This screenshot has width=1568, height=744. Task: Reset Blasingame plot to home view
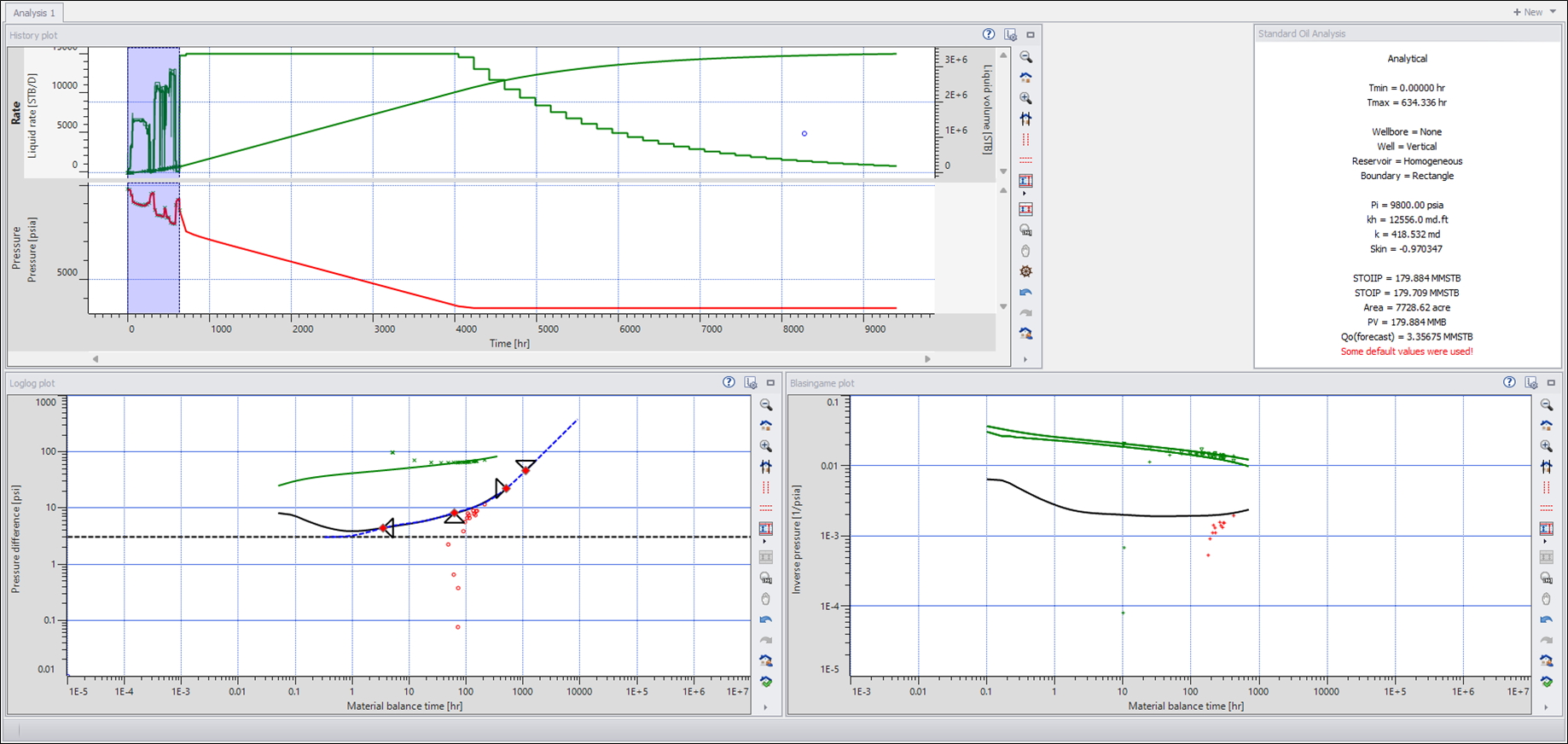(1546, 426)
